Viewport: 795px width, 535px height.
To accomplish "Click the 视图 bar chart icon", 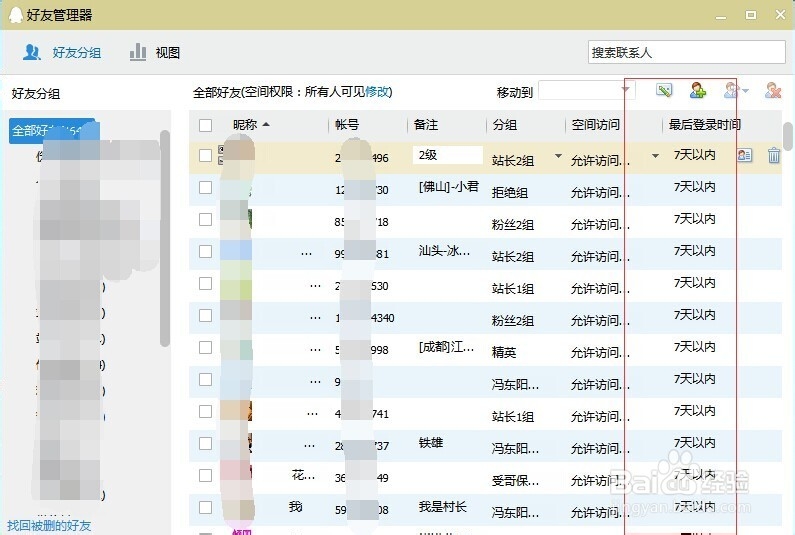I will (138, 52).
